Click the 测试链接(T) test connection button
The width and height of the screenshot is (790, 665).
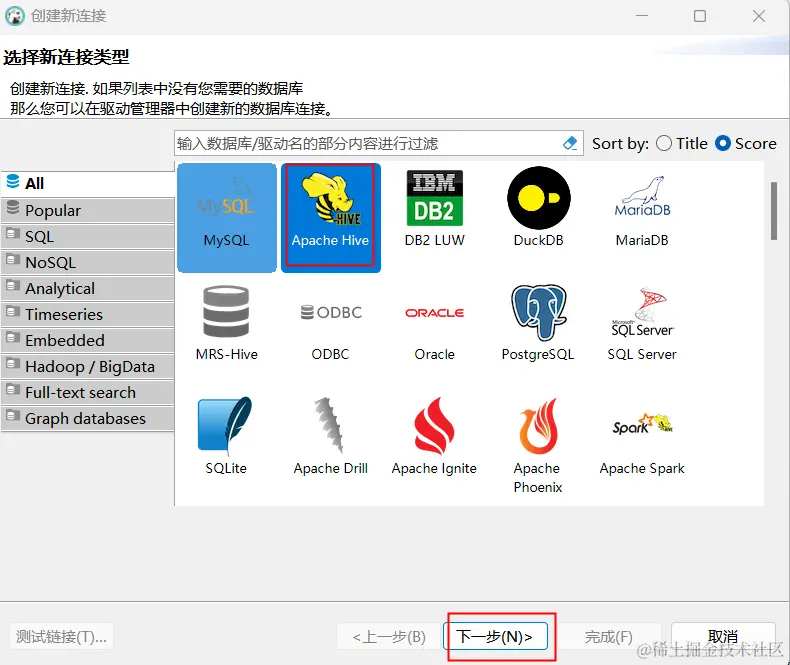point(61,637)
